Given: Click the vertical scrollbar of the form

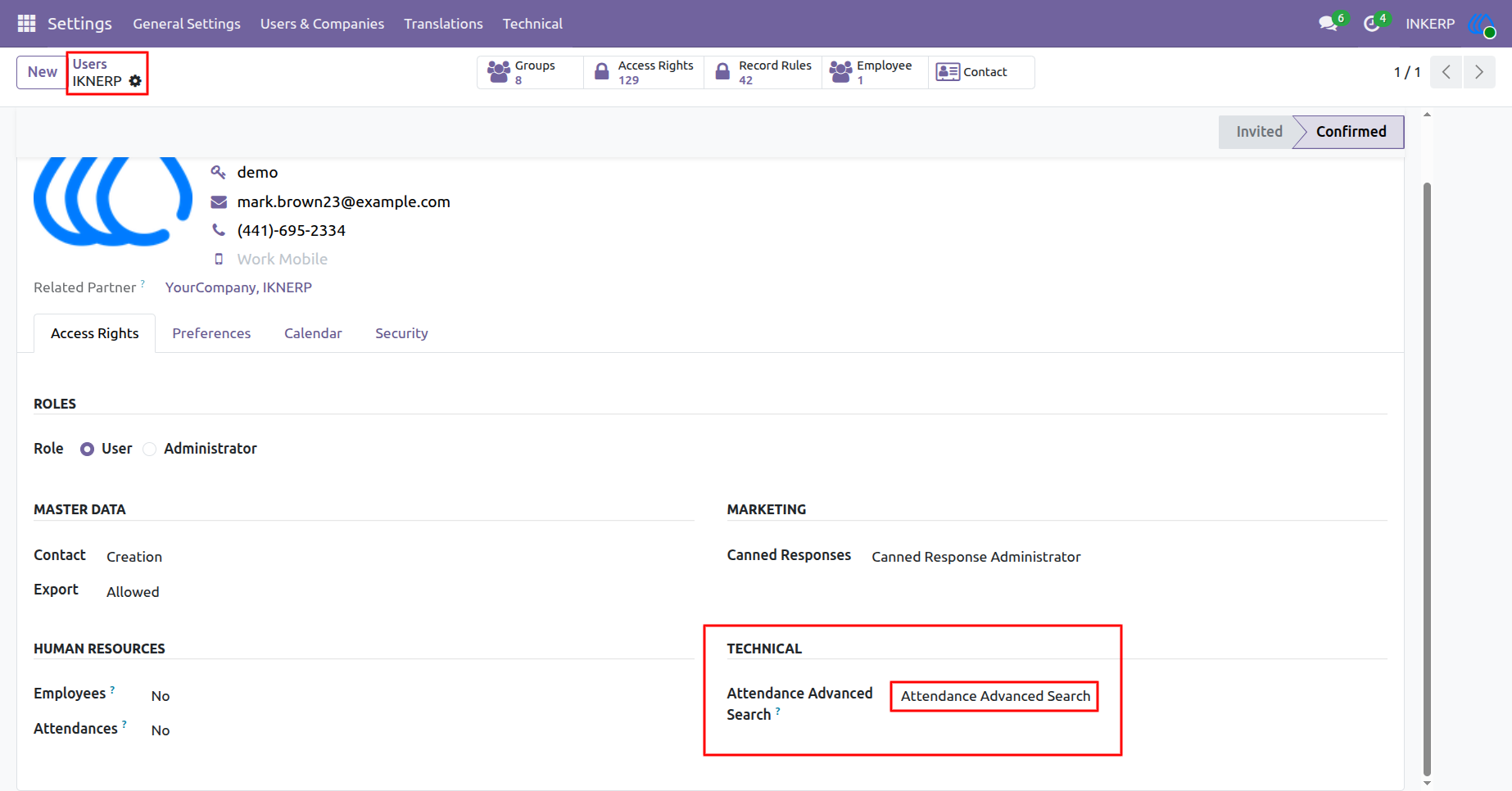Looking at the screenshot, I should pos(1427,479).
